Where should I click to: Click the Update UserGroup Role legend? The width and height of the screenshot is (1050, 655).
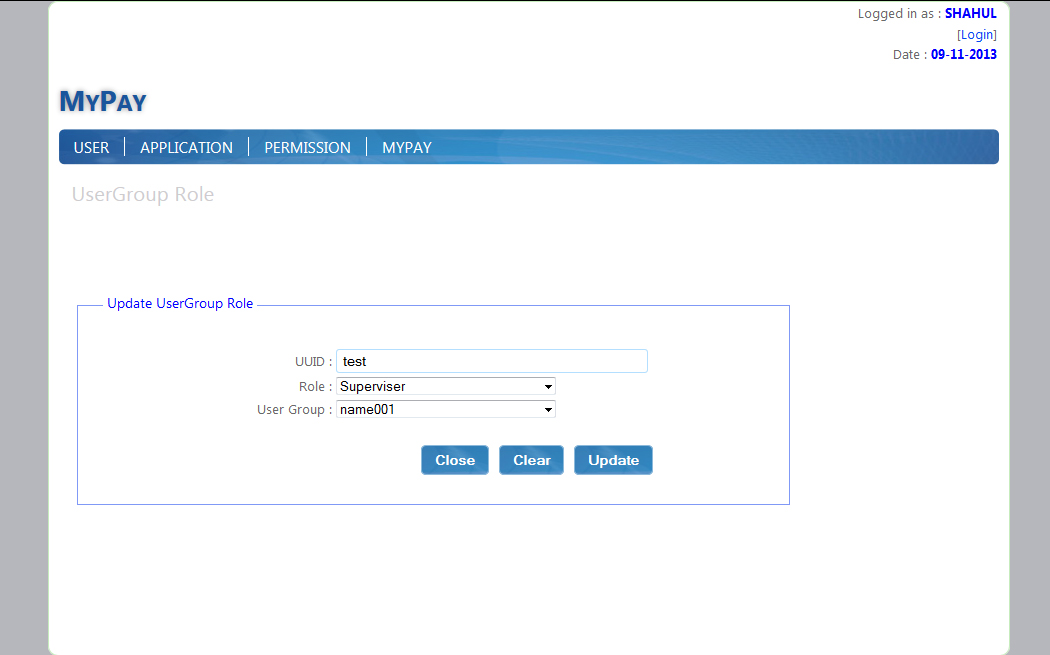pyautogui.click(x=180, y=303)
